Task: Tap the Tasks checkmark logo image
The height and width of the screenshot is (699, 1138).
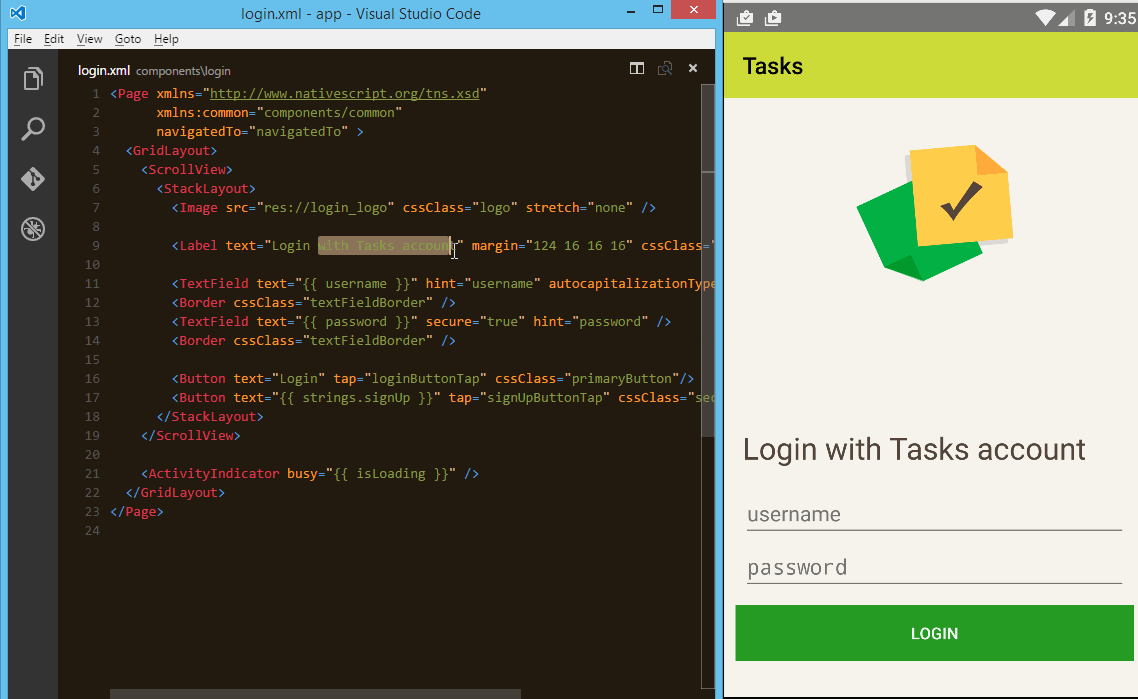Action: tap(935, 212)
